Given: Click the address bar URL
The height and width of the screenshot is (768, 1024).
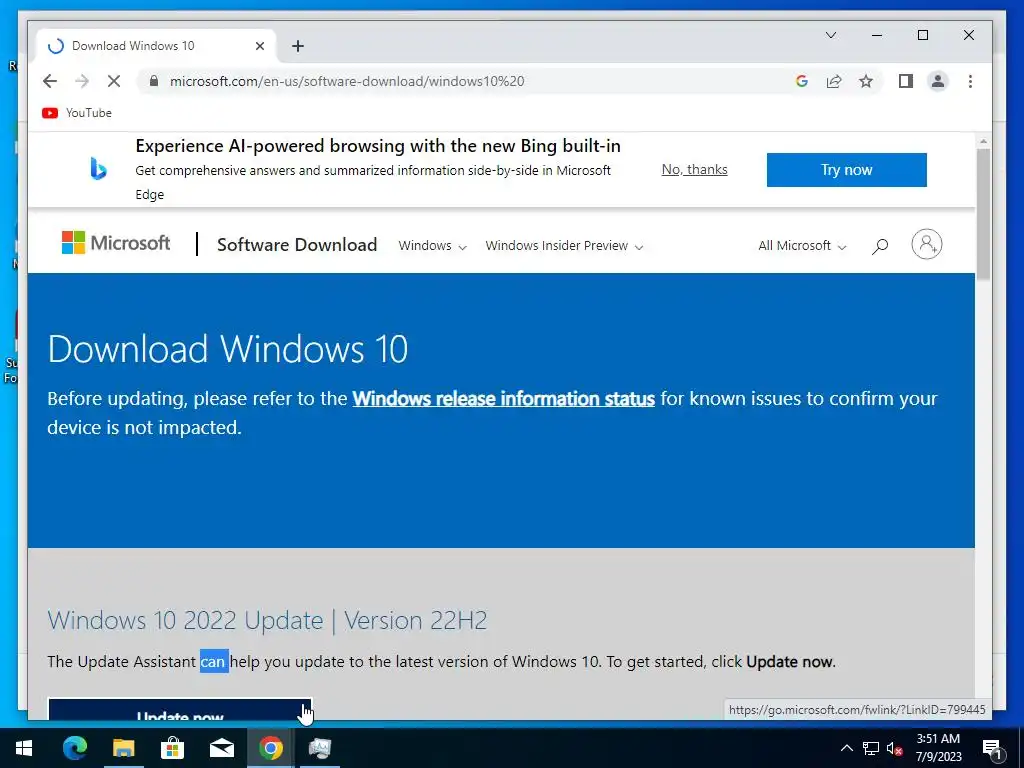Looking at the screenshot, I should pos(347,81).
